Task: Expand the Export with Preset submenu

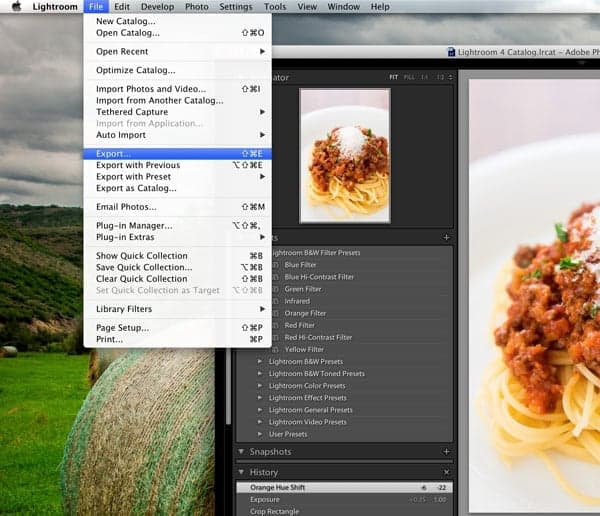Action: pos(178,176)
